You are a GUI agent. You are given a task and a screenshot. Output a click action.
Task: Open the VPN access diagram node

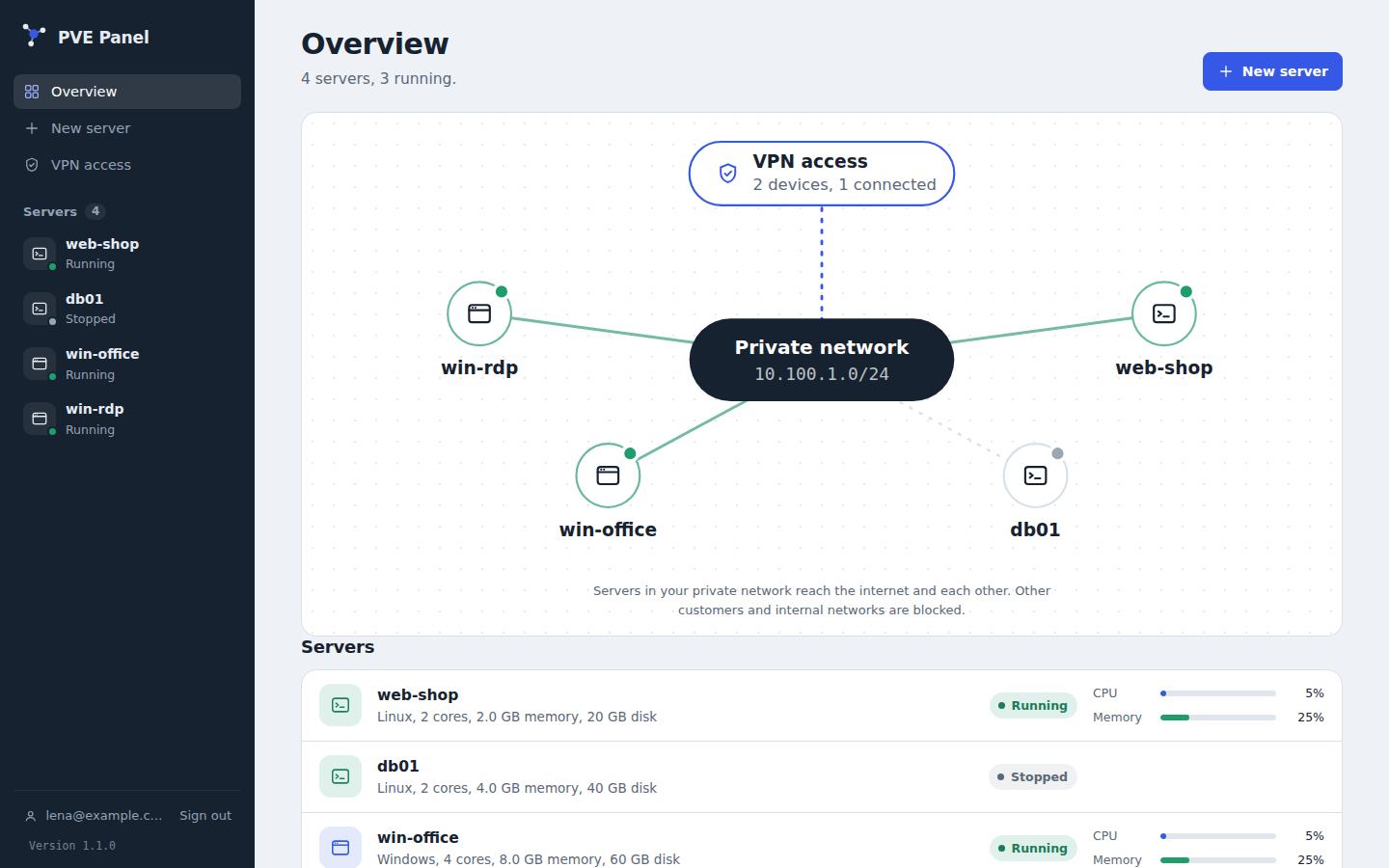point(822,174)
